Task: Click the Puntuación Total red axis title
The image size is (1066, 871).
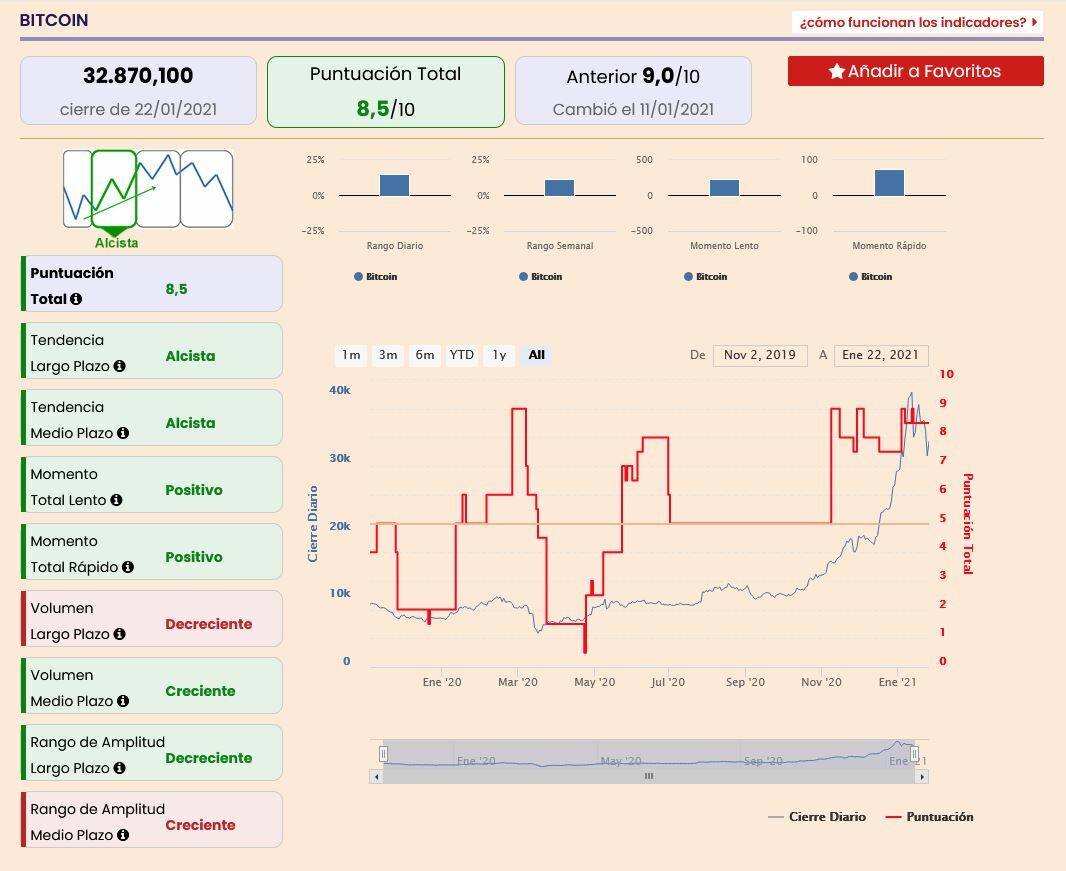Action: (968, 524)
